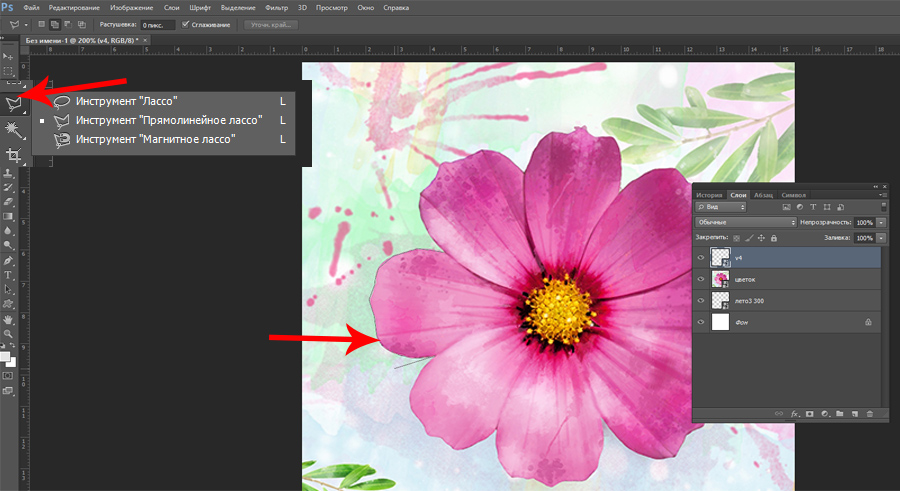Click the delete layer trash icon

point(869,413)
